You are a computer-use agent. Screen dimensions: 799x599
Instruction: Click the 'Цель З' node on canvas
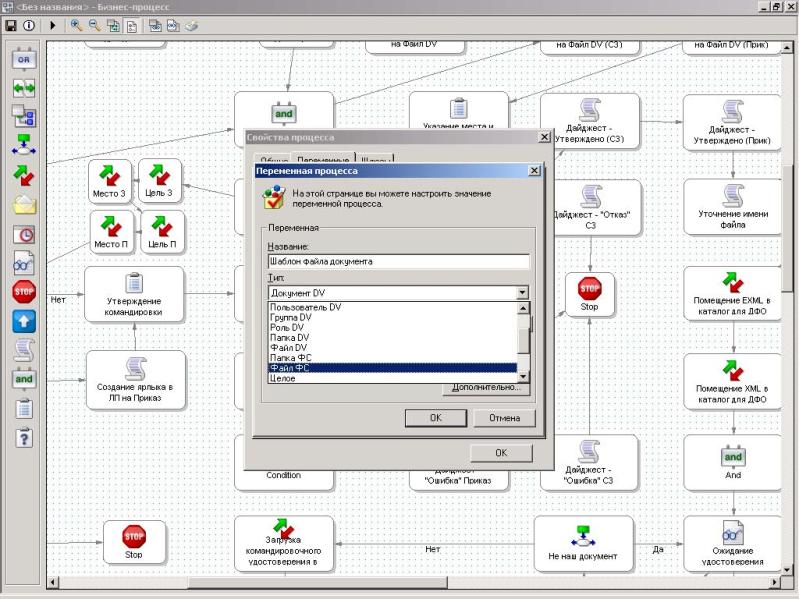[159, 180]
